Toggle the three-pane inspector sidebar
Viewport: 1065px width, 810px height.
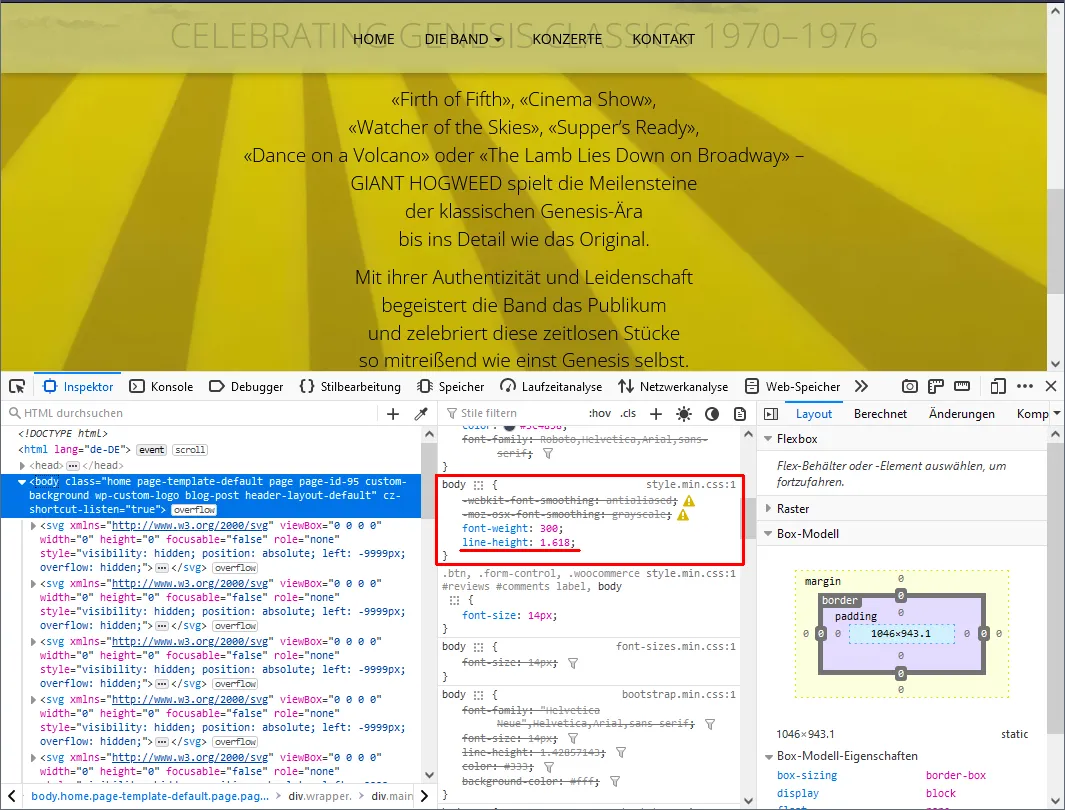click(771, 413)
